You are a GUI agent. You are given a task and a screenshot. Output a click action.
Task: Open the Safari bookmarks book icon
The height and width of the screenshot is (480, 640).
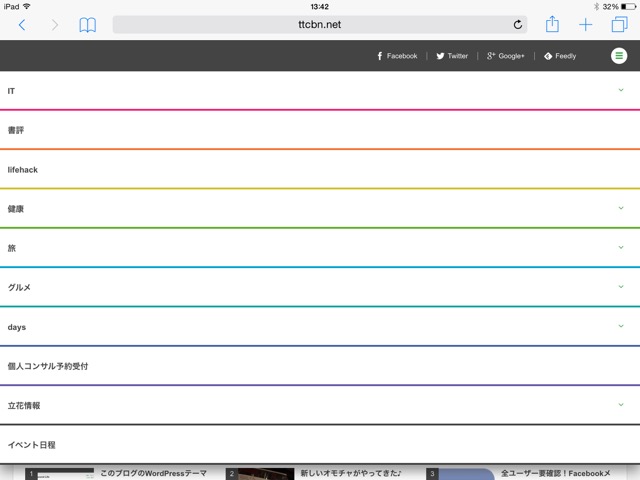88,25
